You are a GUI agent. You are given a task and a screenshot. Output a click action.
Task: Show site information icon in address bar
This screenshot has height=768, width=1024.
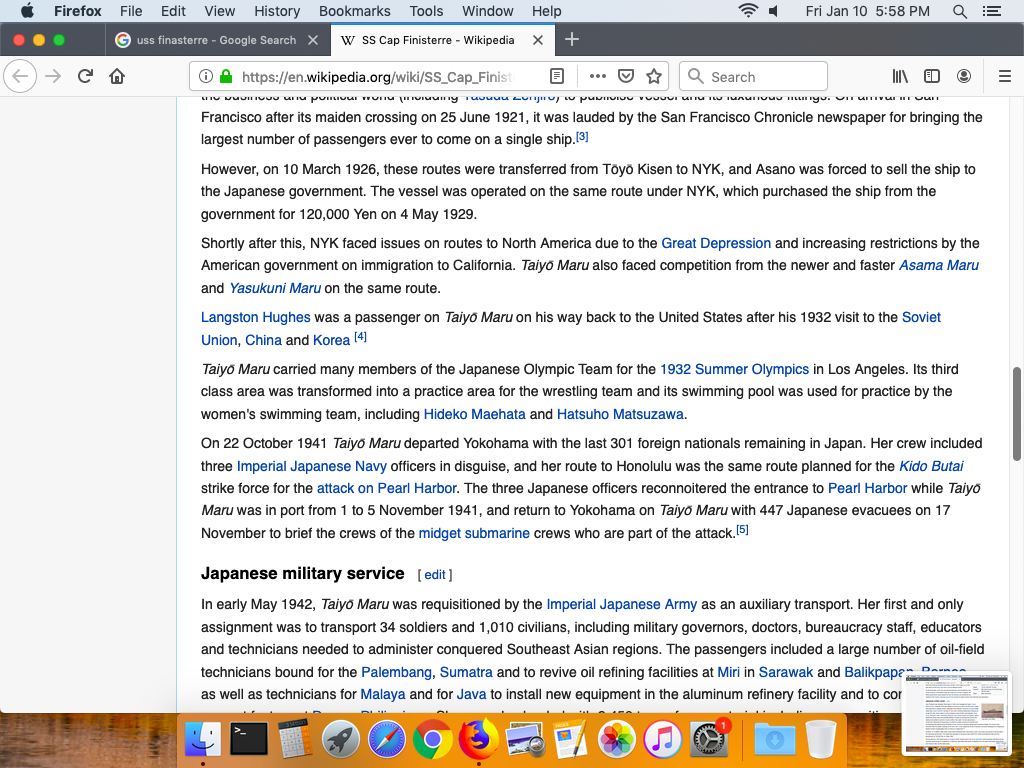(x=205, y=77)
